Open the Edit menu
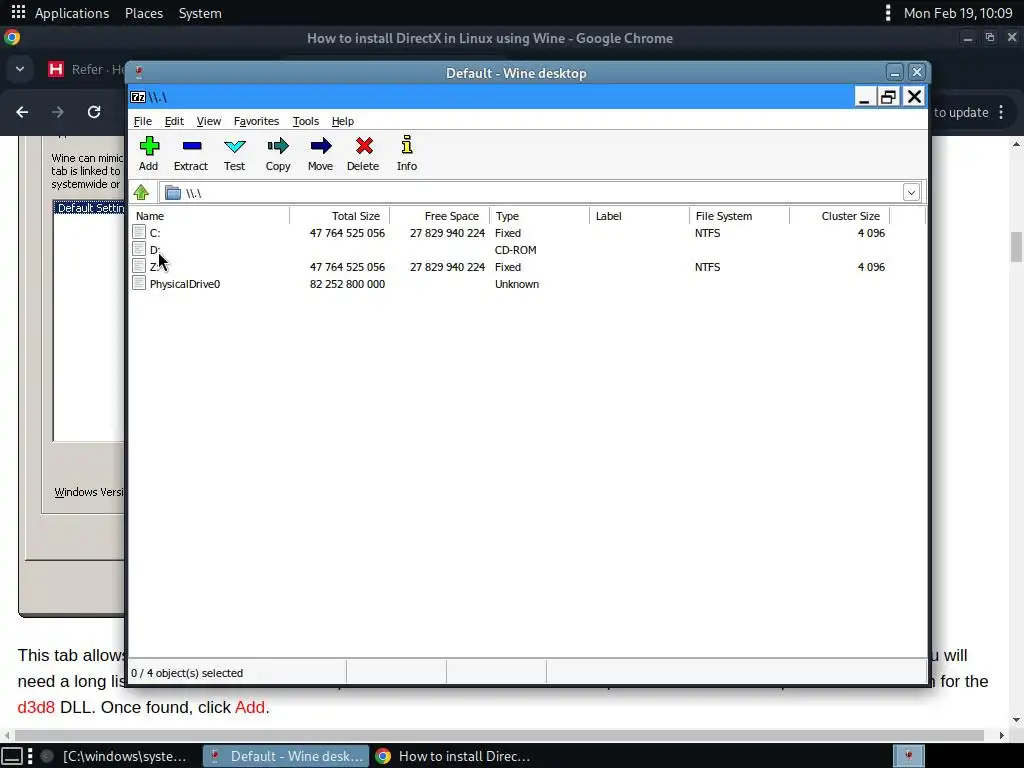Viewport: 1024px width, 768px height. point(174,121)
